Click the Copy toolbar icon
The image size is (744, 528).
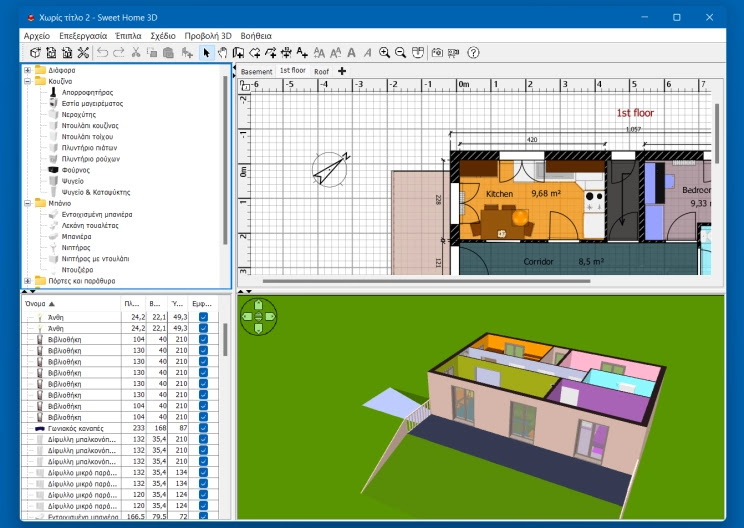pos(152,53)
